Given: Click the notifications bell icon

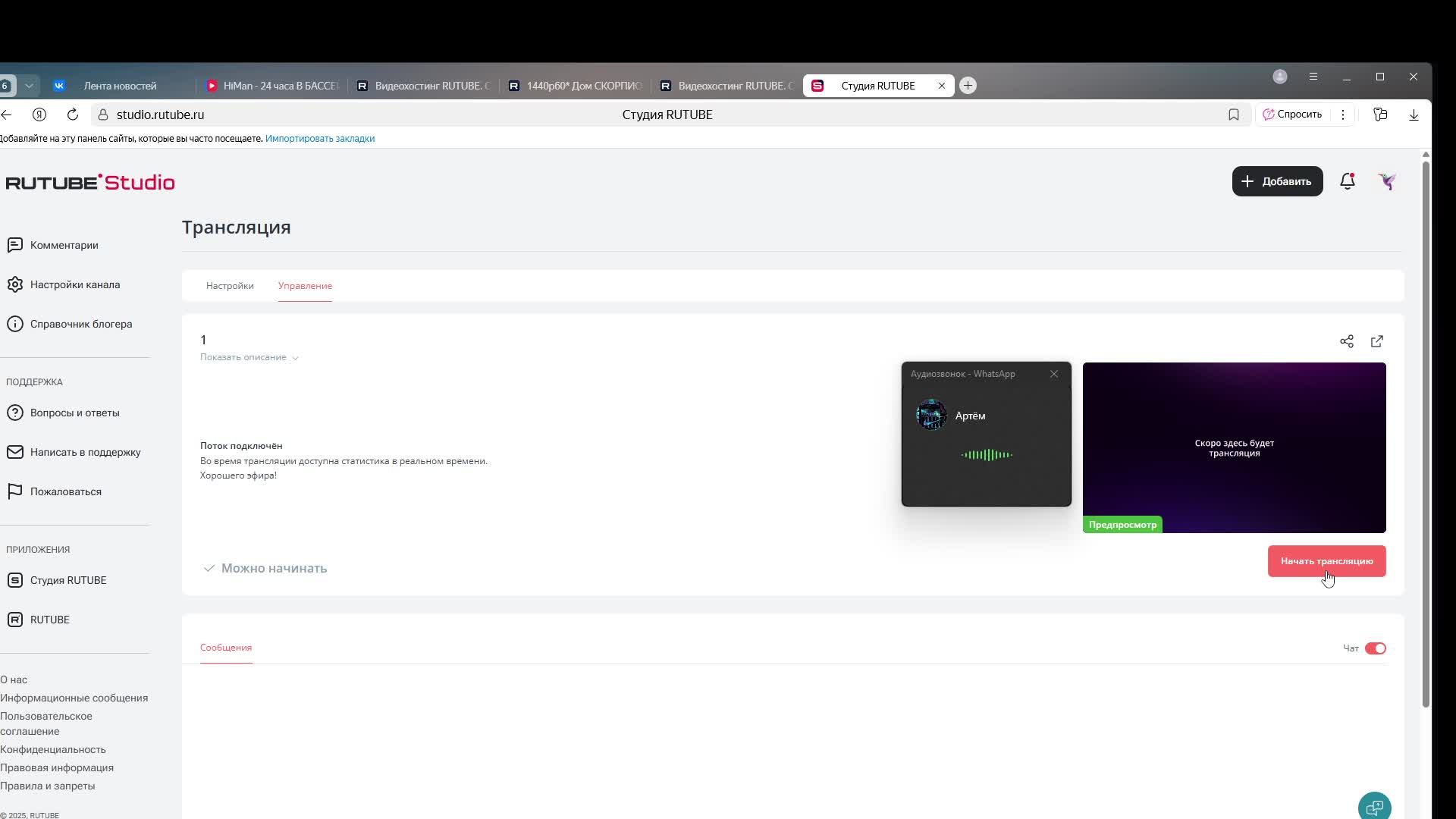Looking at the screenshot, I should [x=1348, y=181].
